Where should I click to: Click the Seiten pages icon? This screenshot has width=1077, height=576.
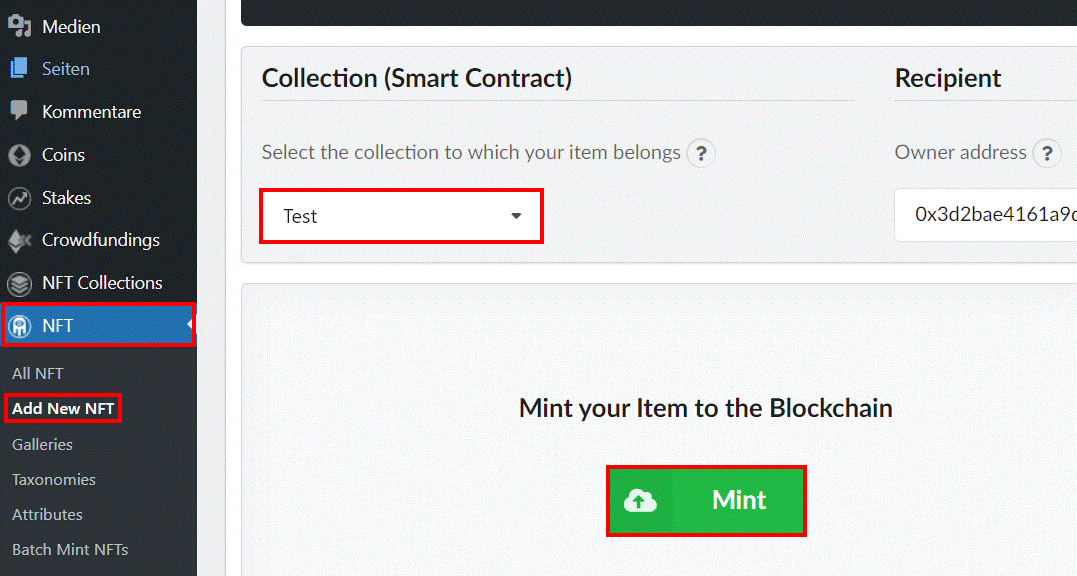tap(19, 69)
